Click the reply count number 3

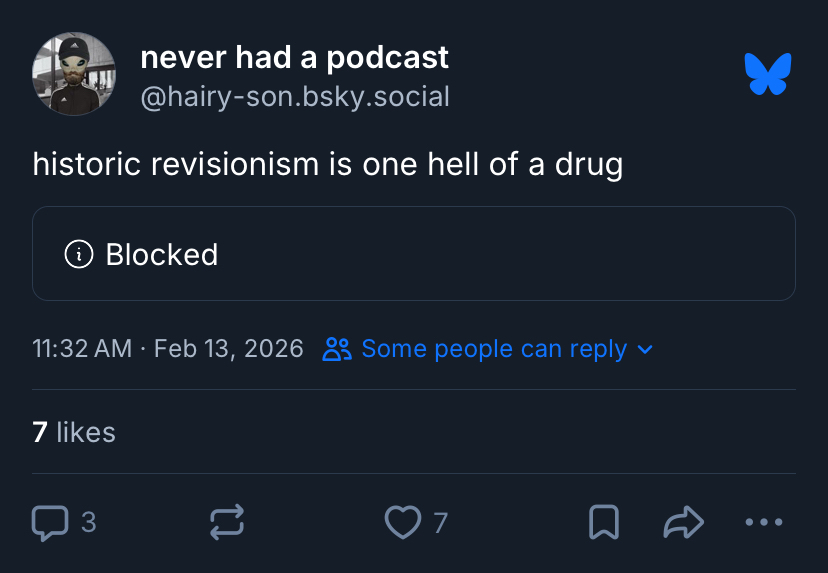[88, 522]
